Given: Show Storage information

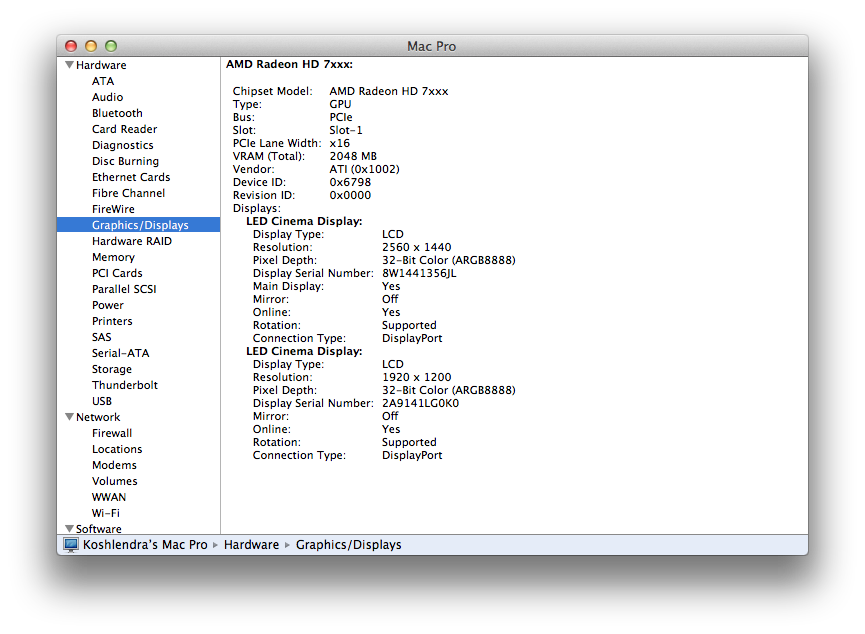Looking at the screenshot, I should 112,369.
